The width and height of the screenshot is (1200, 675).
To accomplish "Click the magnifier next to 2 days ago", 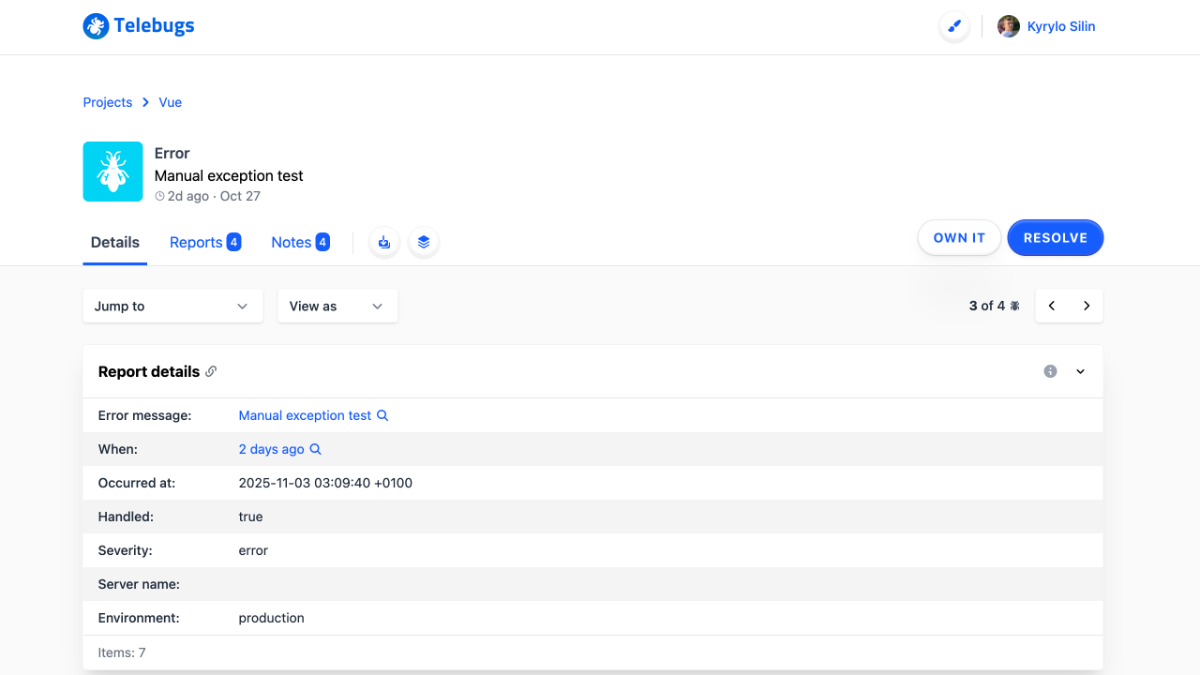I will (x=315, y=450).
